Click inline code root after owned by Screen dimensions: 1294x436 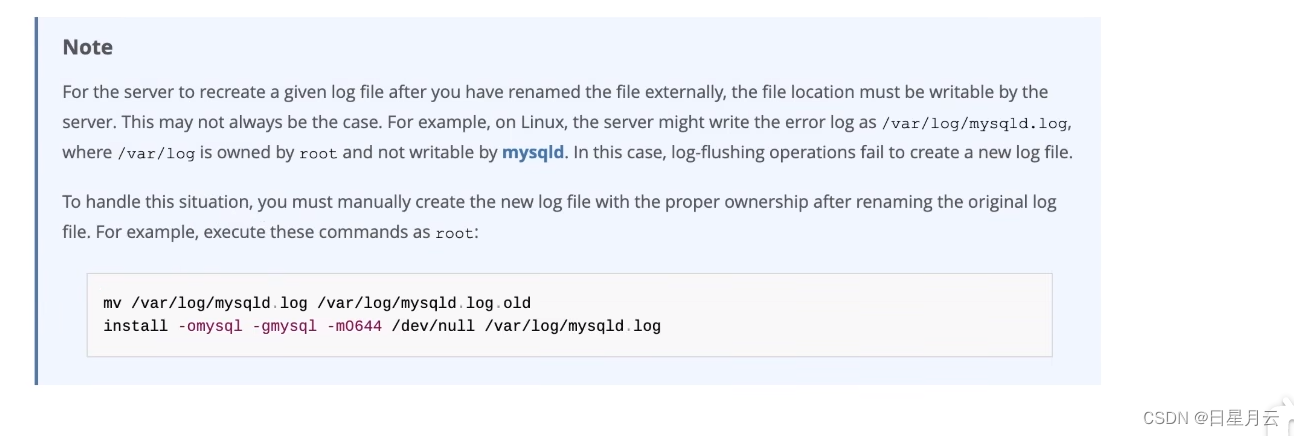(x=319, y=153)
